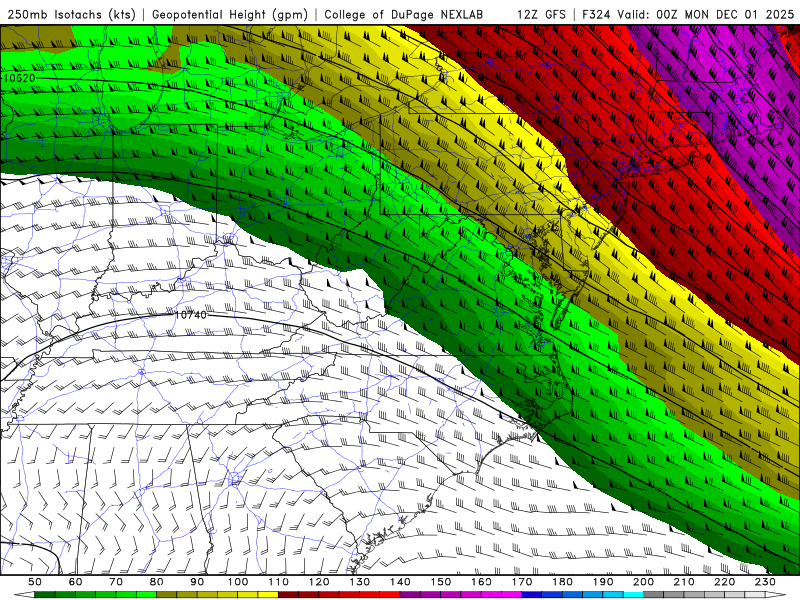Select the 'Geopotential Height (gpm)' header label
This screenshot has height=600, width=800.
(x=230, y=14)
